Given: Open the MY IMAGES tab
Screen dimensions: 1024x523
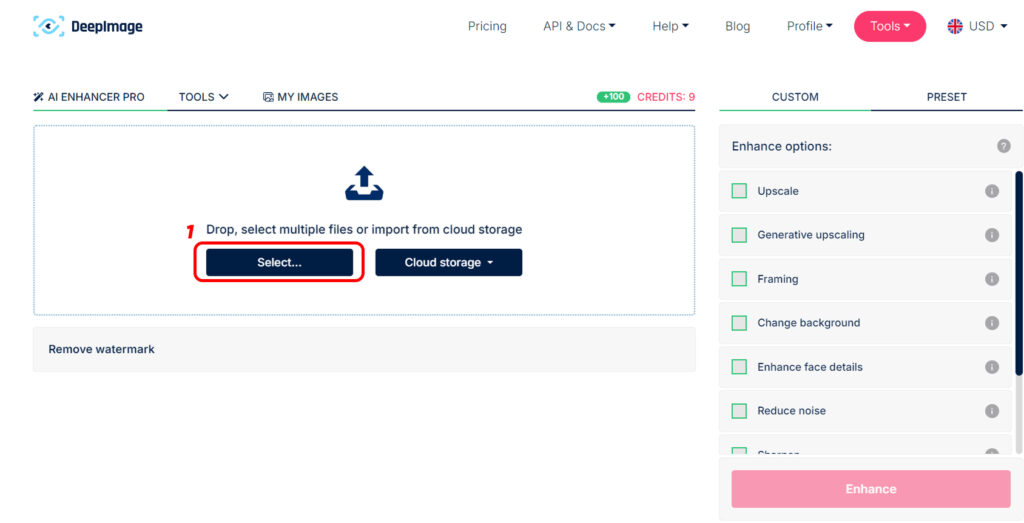Looking at the screenshot, I should (300, 97).
